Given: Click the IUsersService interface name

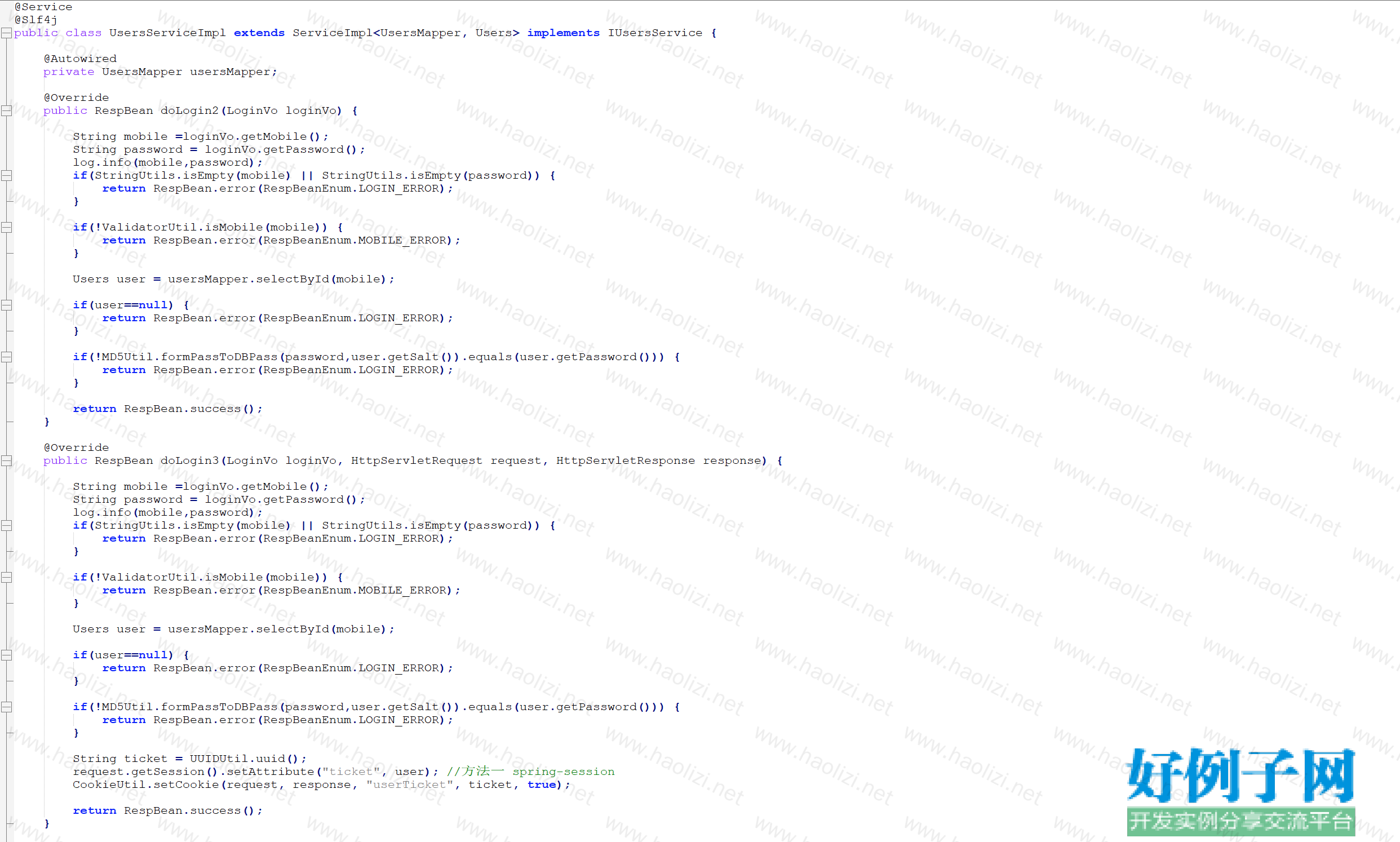Looking at the screenshot, I should click(x=654, y=33).
